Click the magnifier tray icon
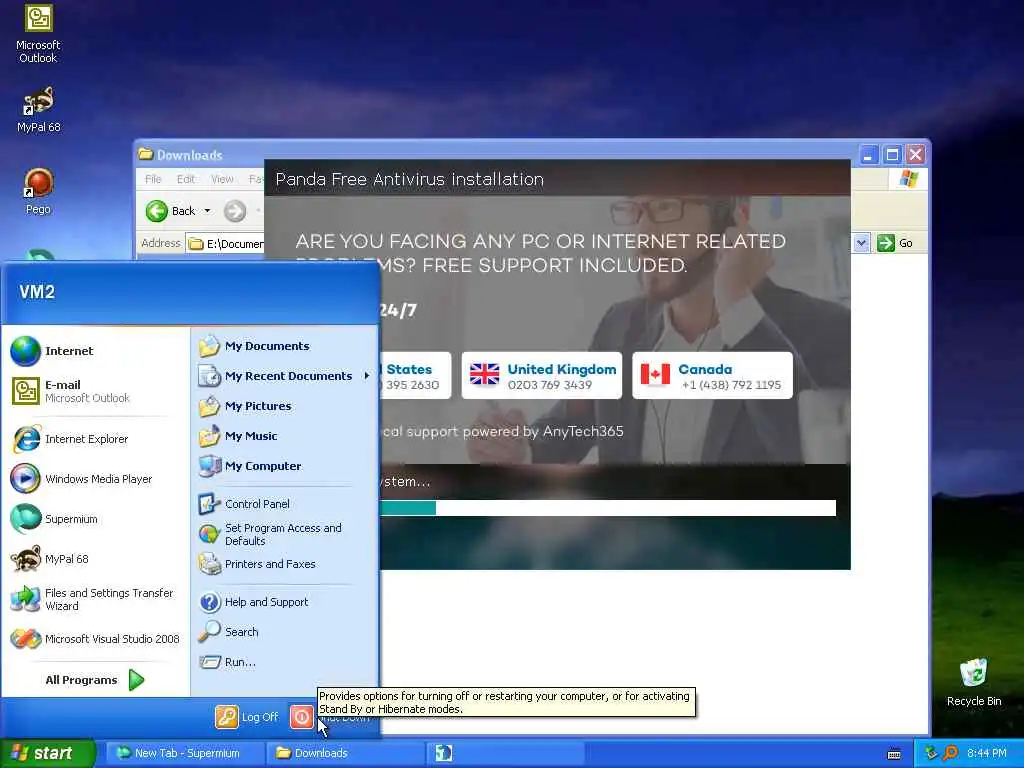This screenshot has height=768, width=1024. coord(950,753)
